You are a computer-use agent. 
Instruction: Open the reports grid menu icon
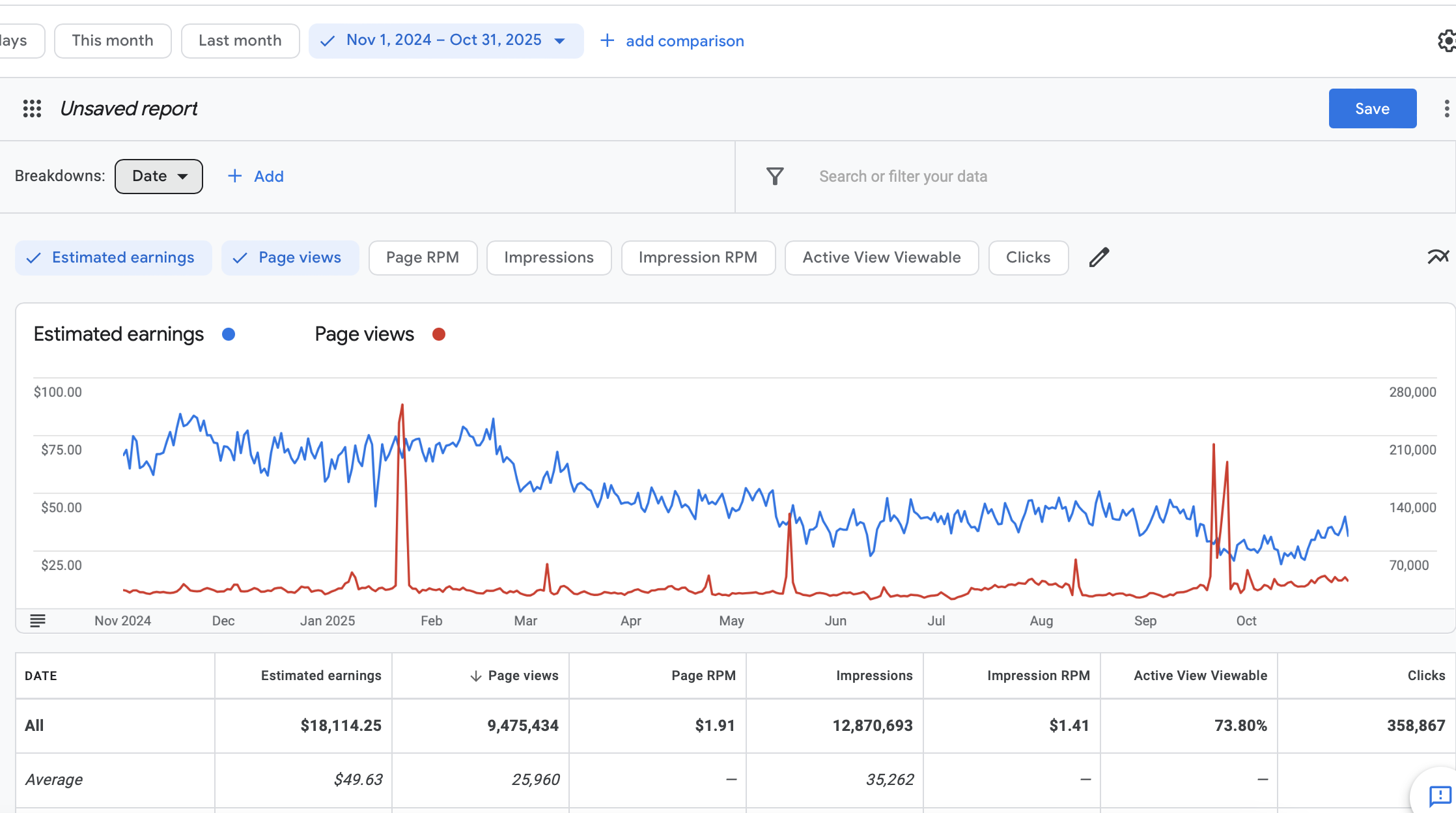32,109
